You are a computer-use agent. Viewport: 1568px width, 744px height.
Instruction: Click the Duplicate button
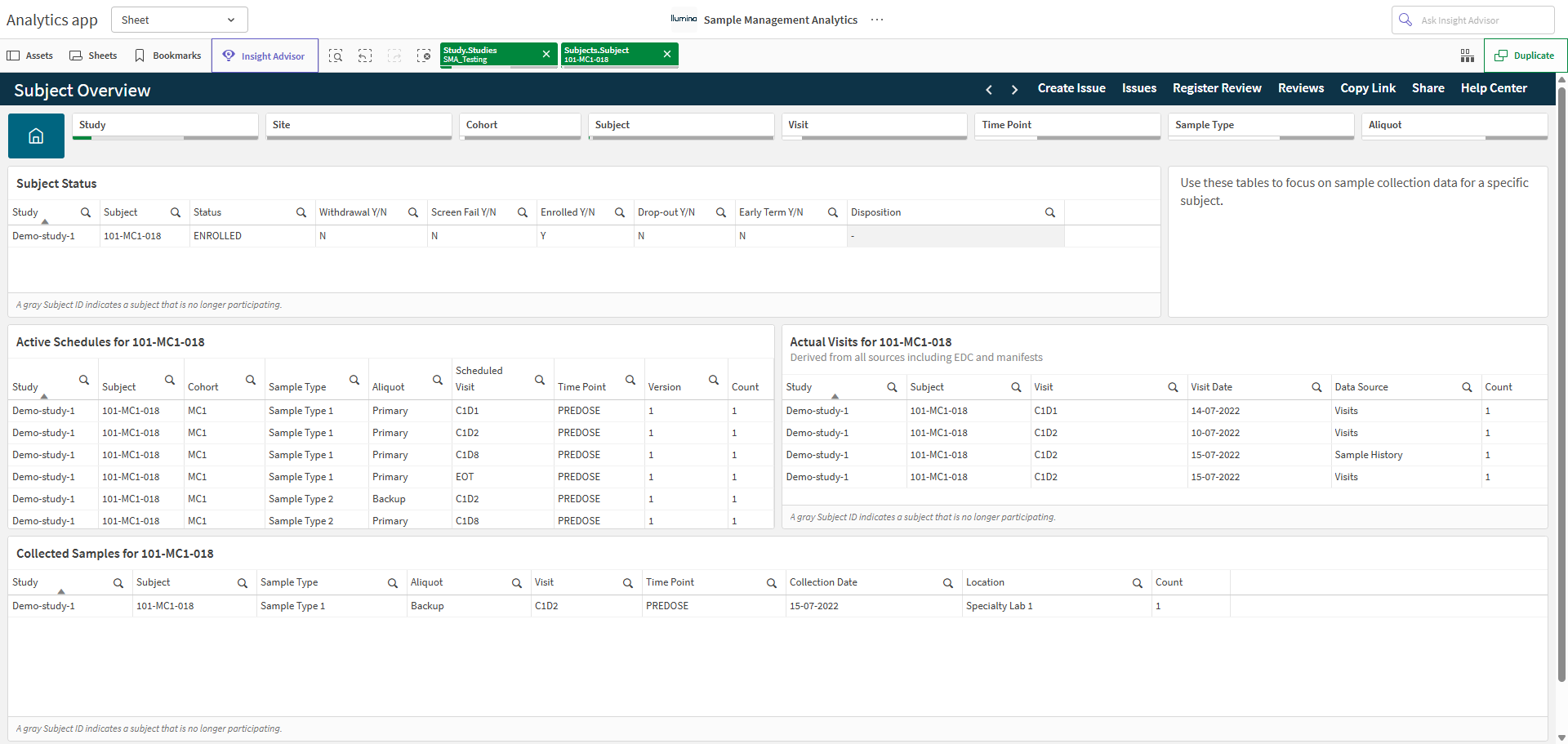click(1525, 56)
